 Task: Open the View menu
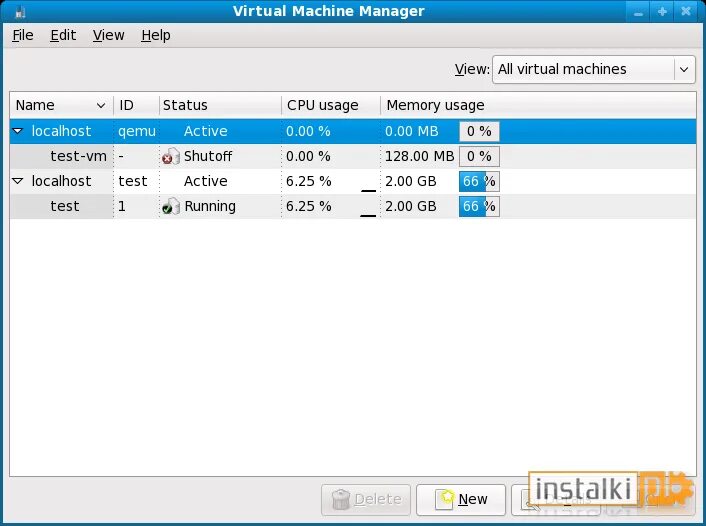point(109,35)
